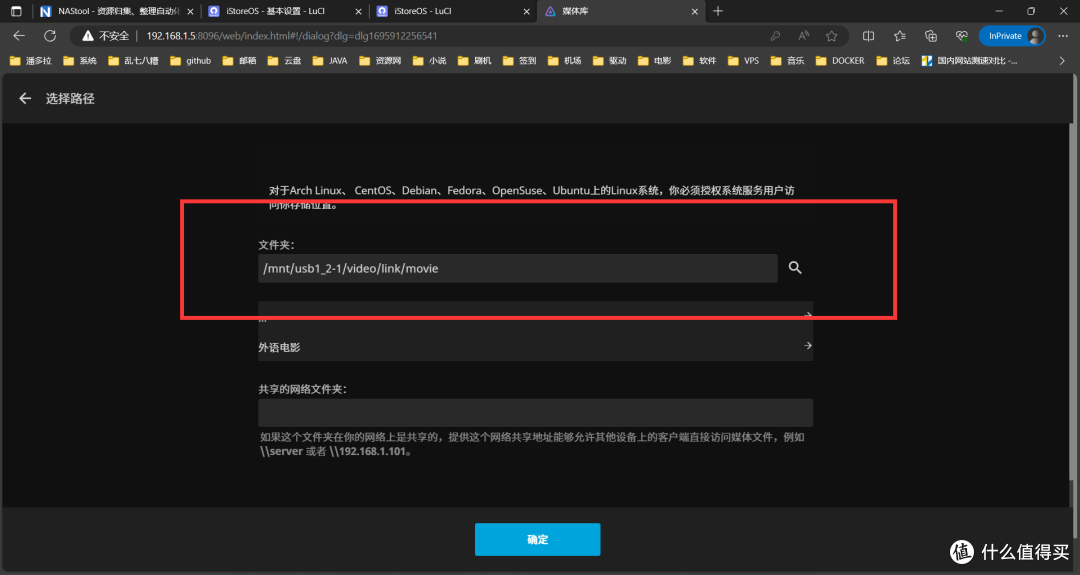Click the folder search magnifier icon
1080x575 pixels.
pos(795,268)
